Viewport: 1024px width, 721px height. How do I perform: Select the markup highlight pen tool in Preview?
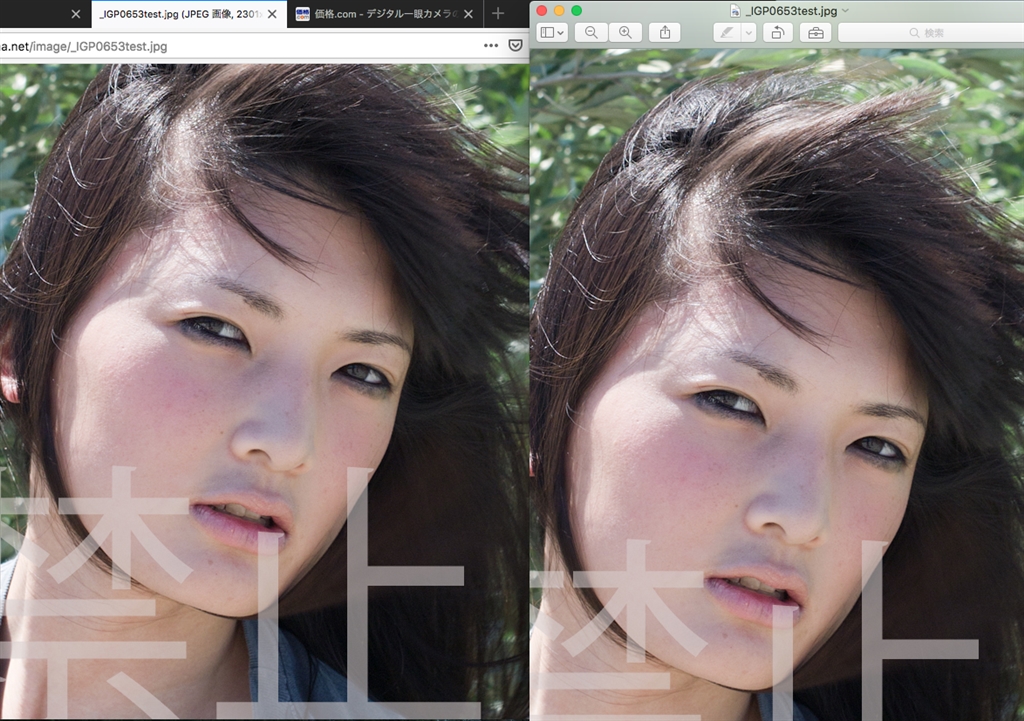[727, 33]
